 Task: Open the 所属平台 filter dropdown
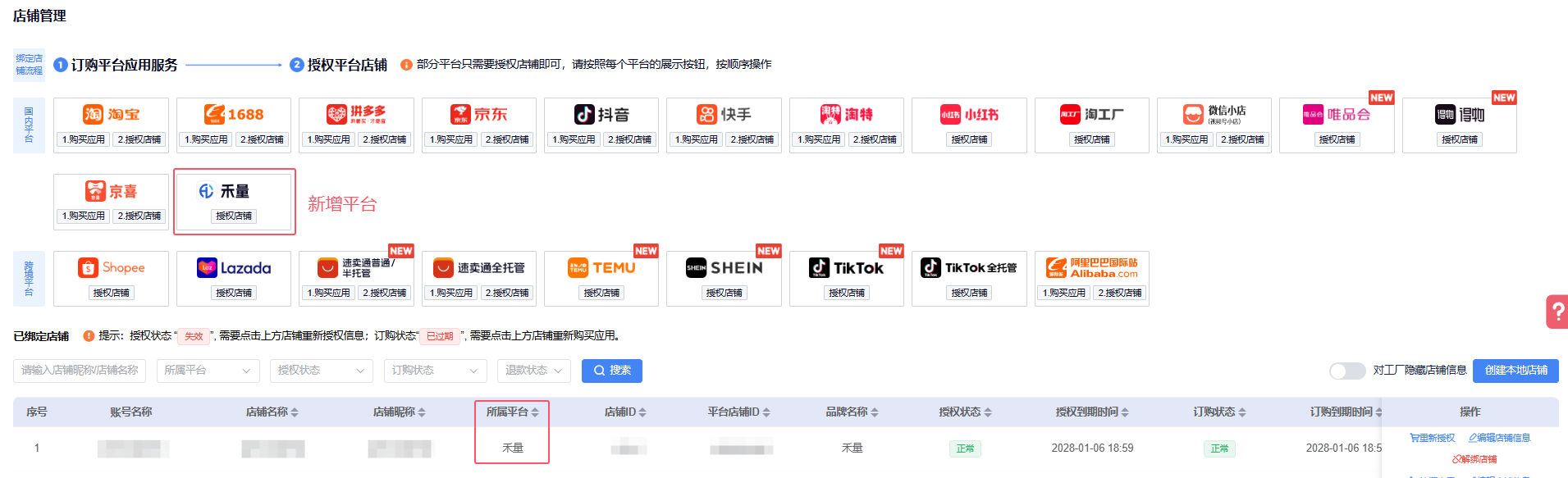click(x=208, y=371)
